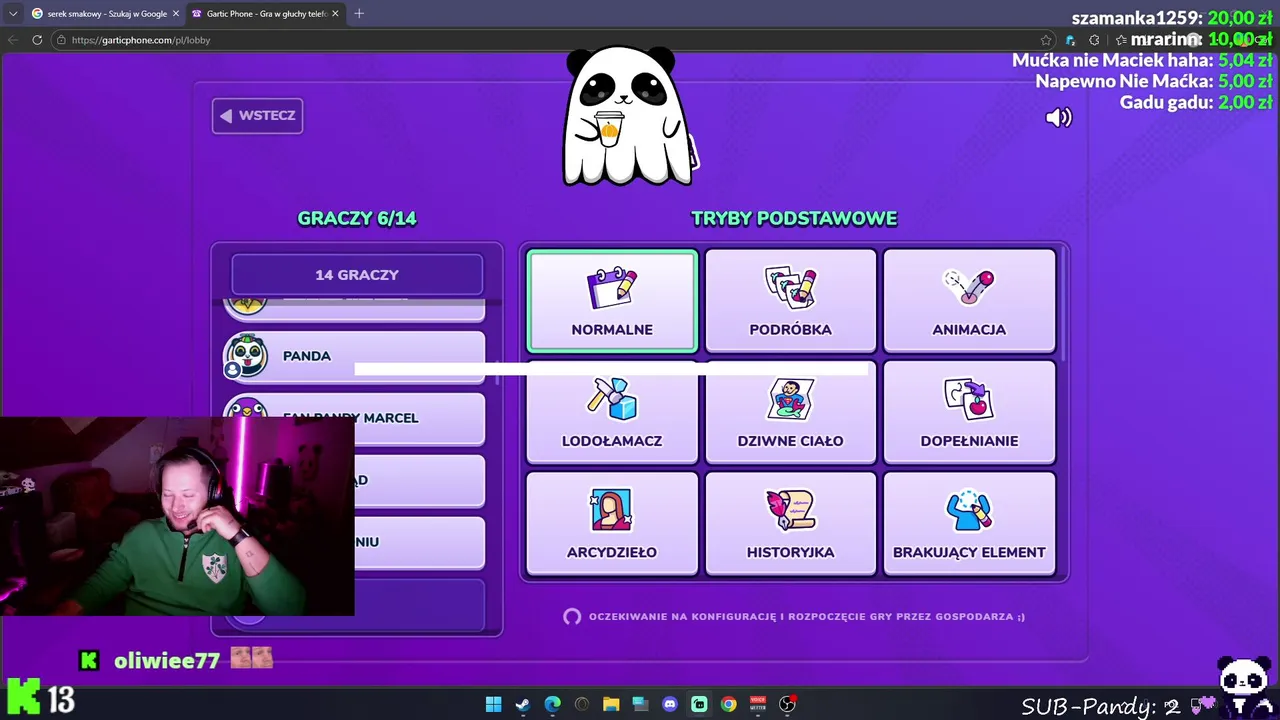The image size is (1280, 720).
Task: Go back with the browser back arrow
Action: click(13, 40)
